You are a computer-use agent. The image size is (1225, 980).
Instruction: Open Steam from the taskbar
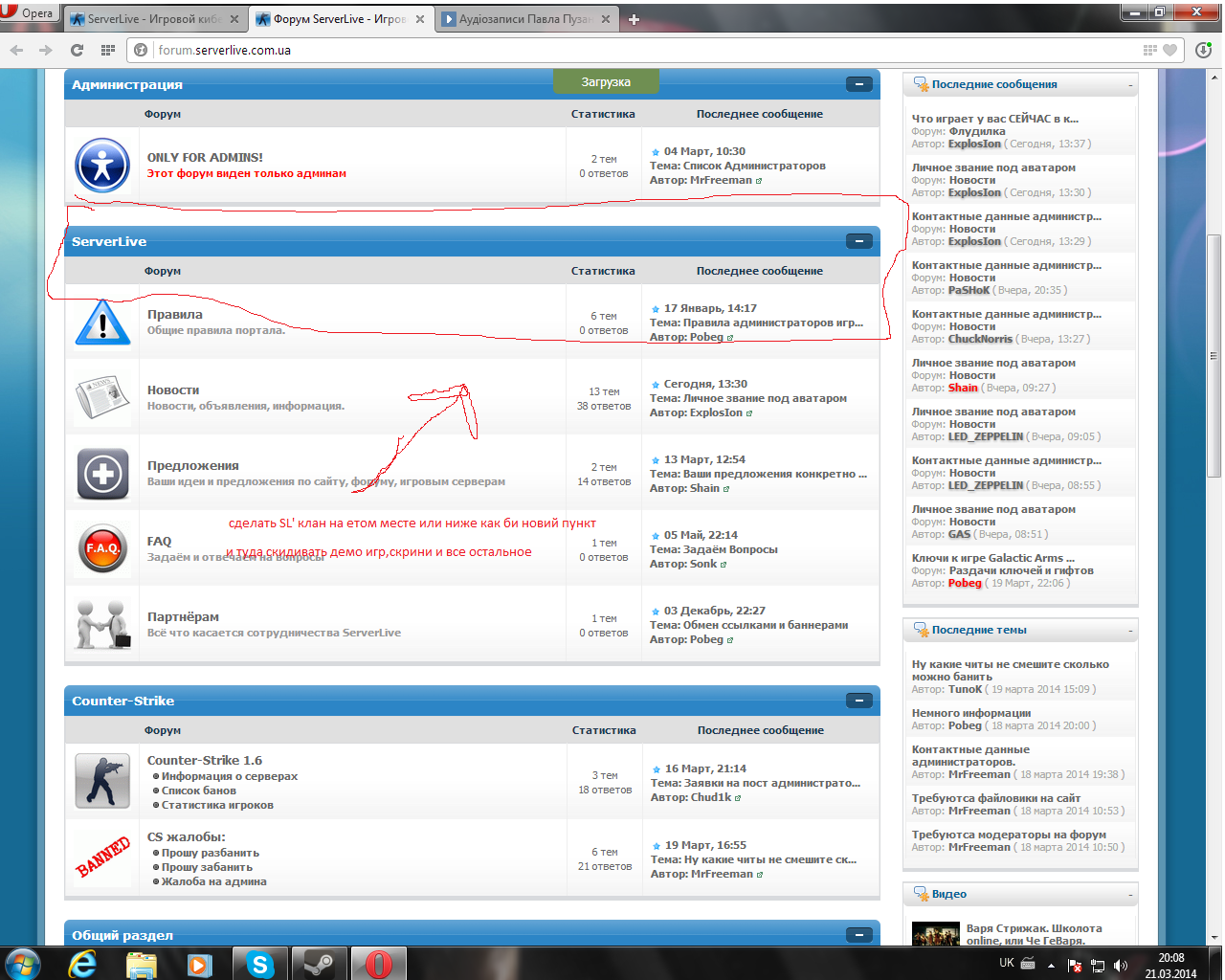(x=319, y=964)
